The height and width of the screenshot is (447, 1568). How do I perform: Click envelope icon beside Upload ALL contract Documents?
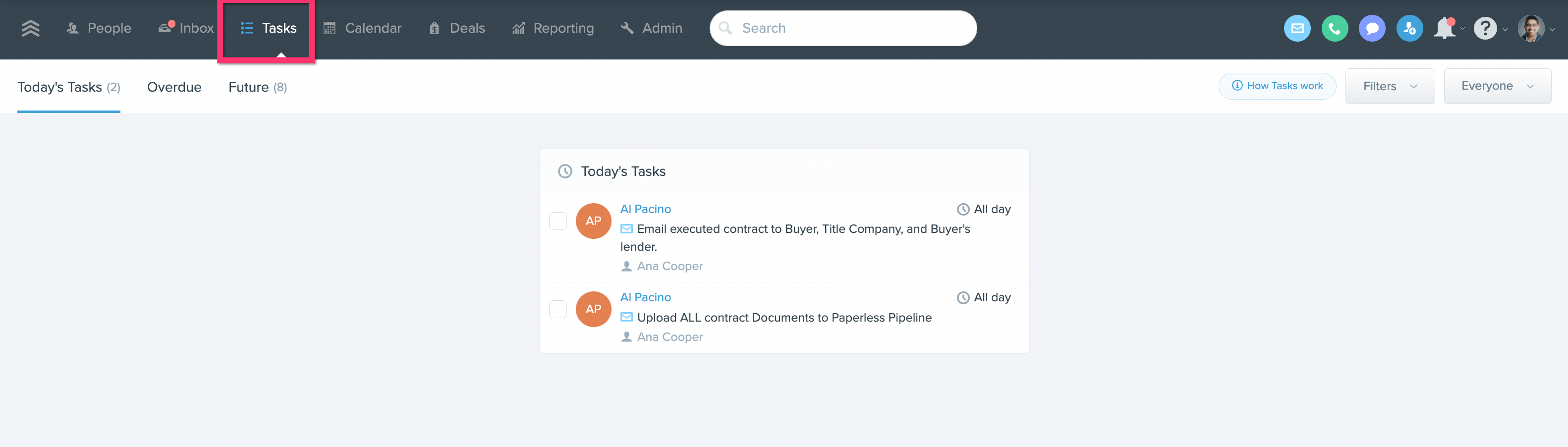click(626, 317)
